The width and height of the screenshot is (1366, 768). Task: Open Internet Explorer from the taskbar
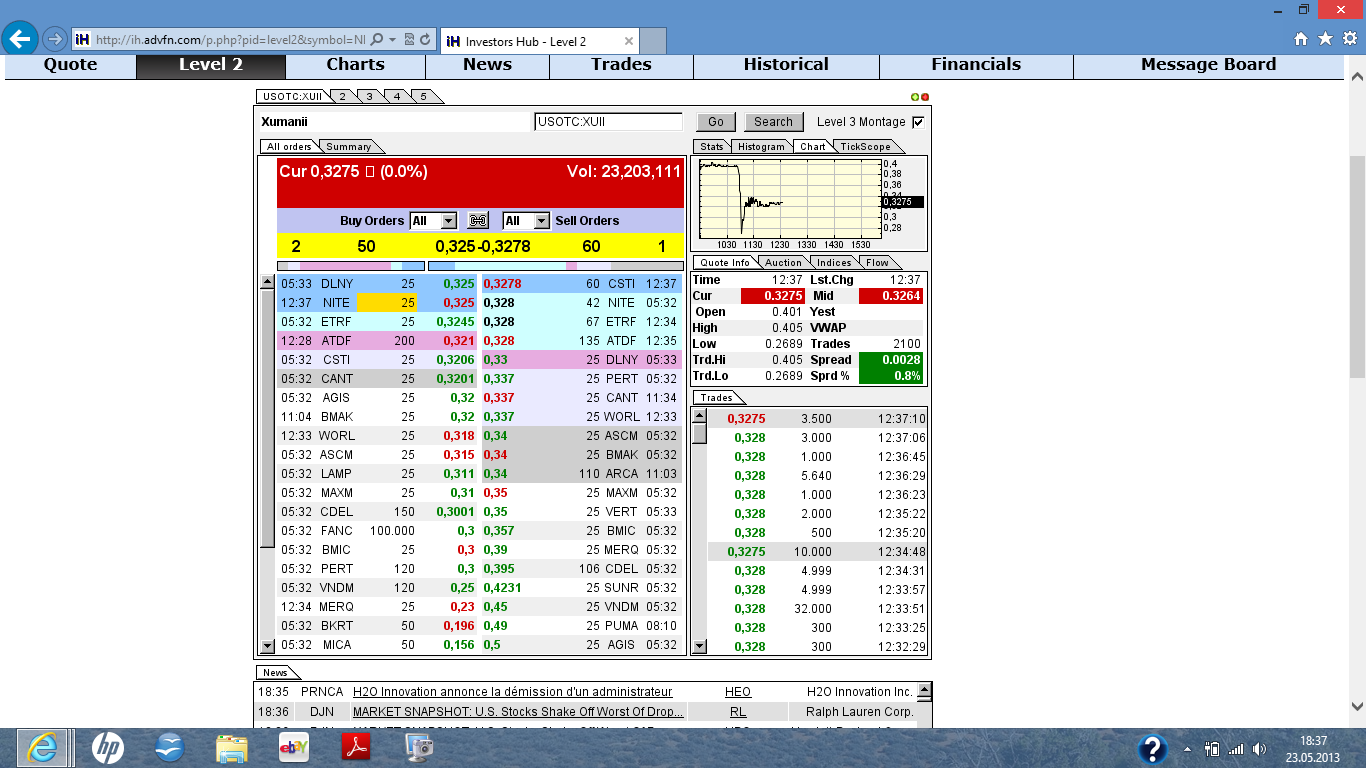42,748
